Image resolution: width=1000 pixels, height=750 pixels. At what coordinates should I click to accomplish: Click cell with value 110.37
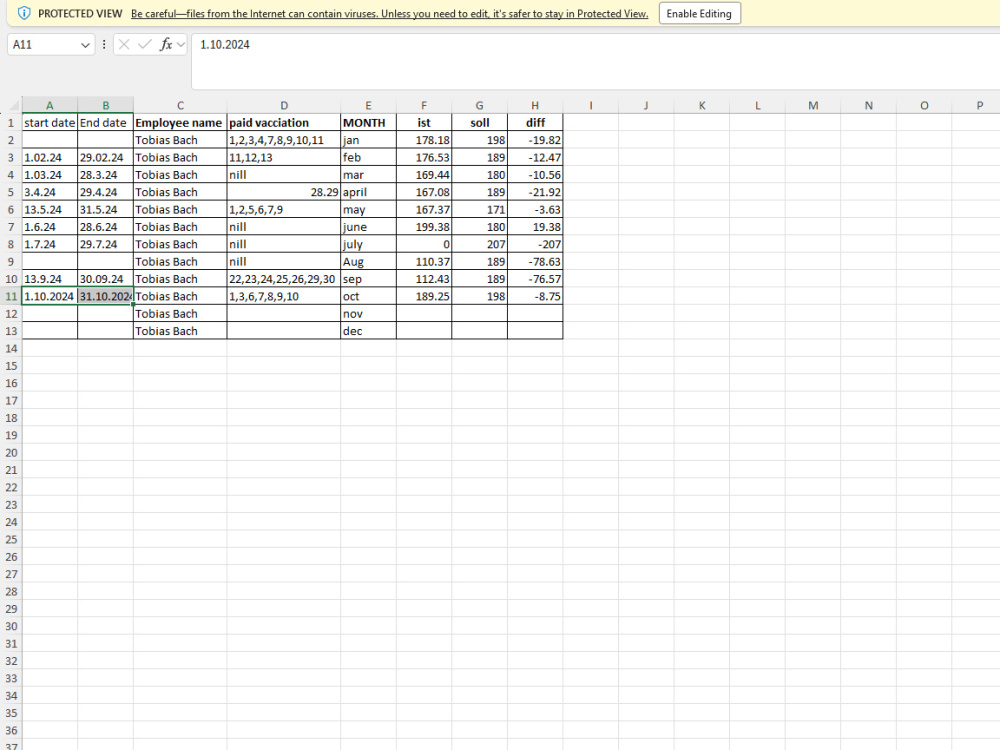tap(424, 261)
